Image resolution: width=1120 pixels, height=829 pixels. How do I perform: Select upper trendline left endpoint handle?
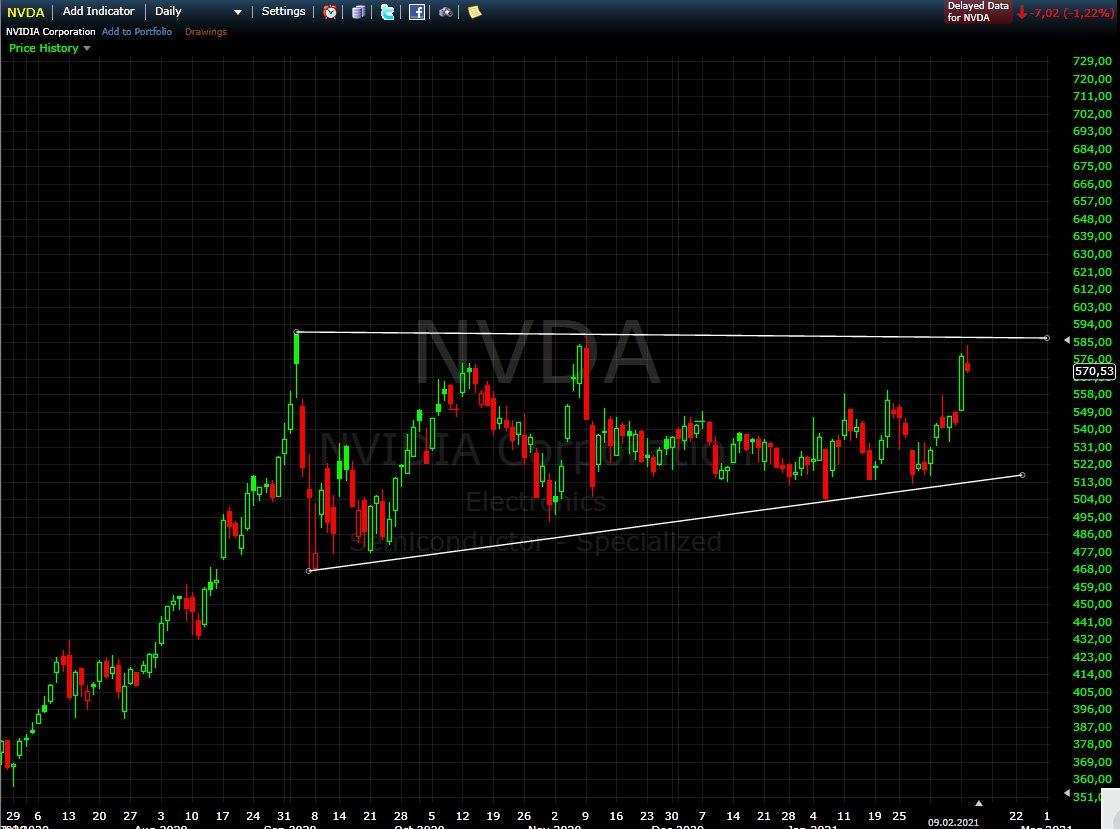(297, 331)
